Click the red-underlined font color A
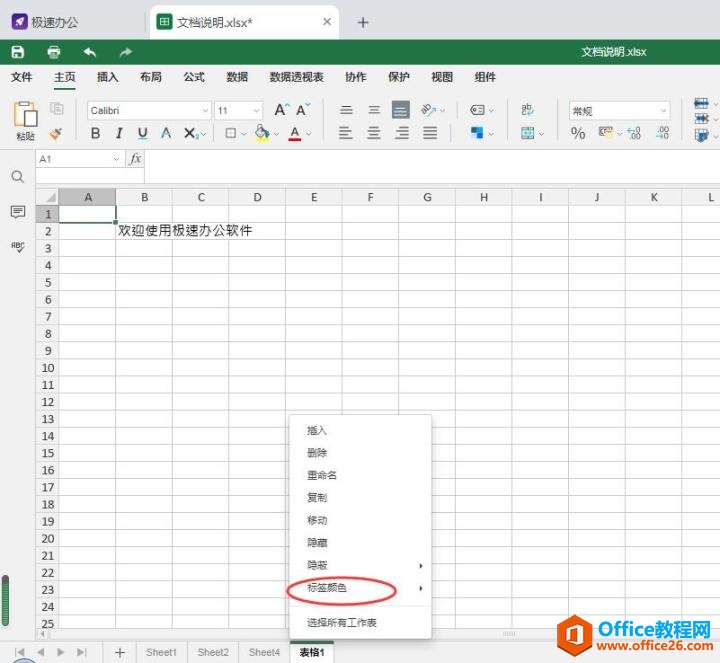This screenshot has height=663, width=720. pyautogui.click(x=295, y=134)
